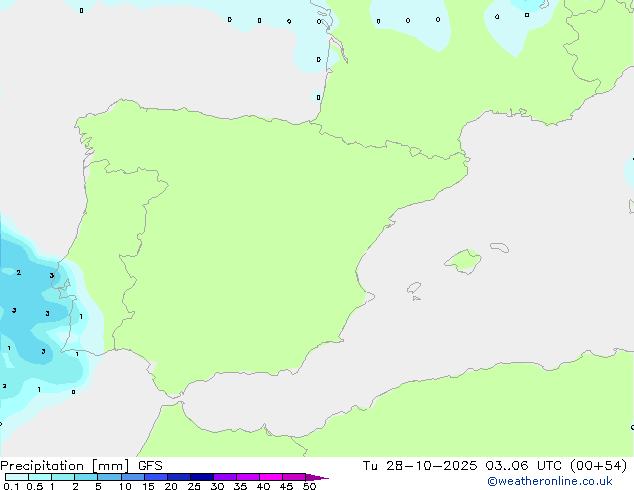Click the 'GFS' model label
The width and height of the screenshot is (634, 490).
(x=150, y=466)
